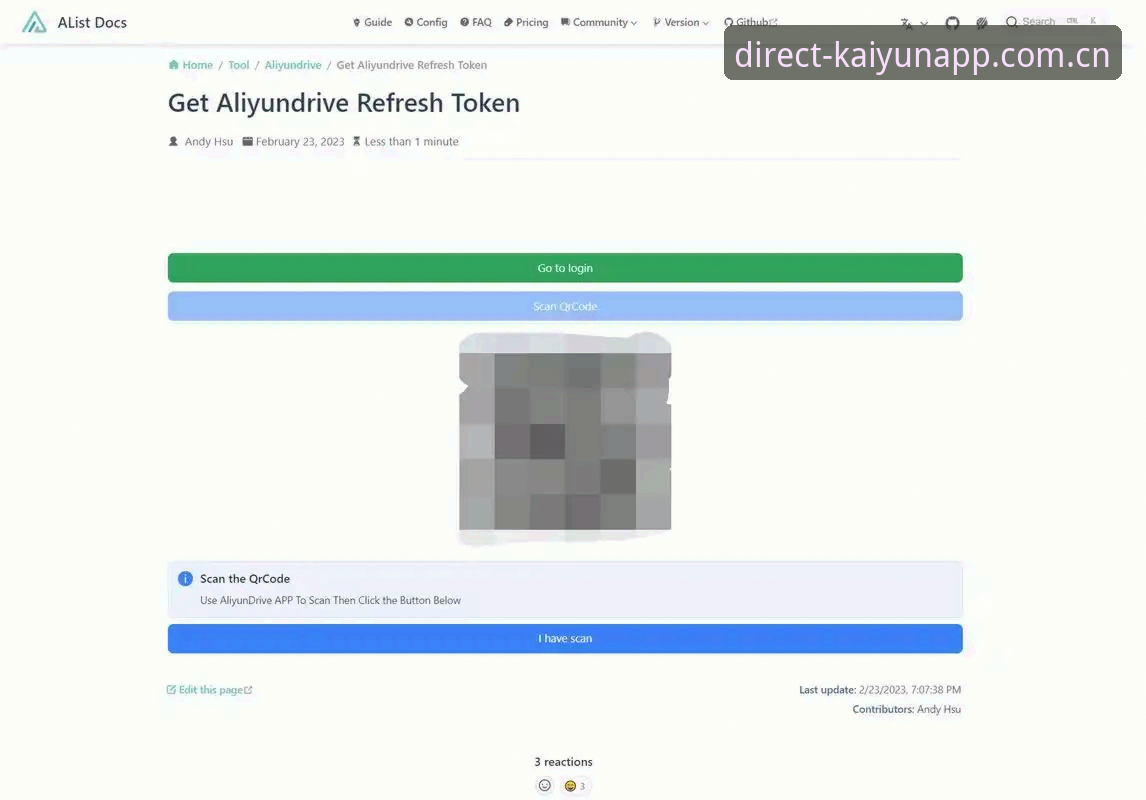This screenshot has height=800, width=1146.
Task: Open the add reaction smiley picker
Action: coord(544,785)
